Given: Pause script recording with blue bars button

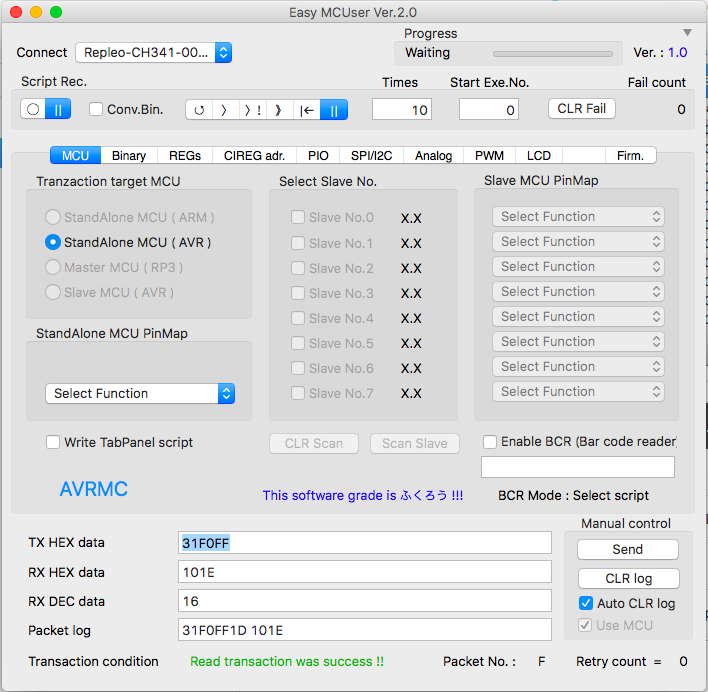Looking at the screenshot, I should click(58, 109).
